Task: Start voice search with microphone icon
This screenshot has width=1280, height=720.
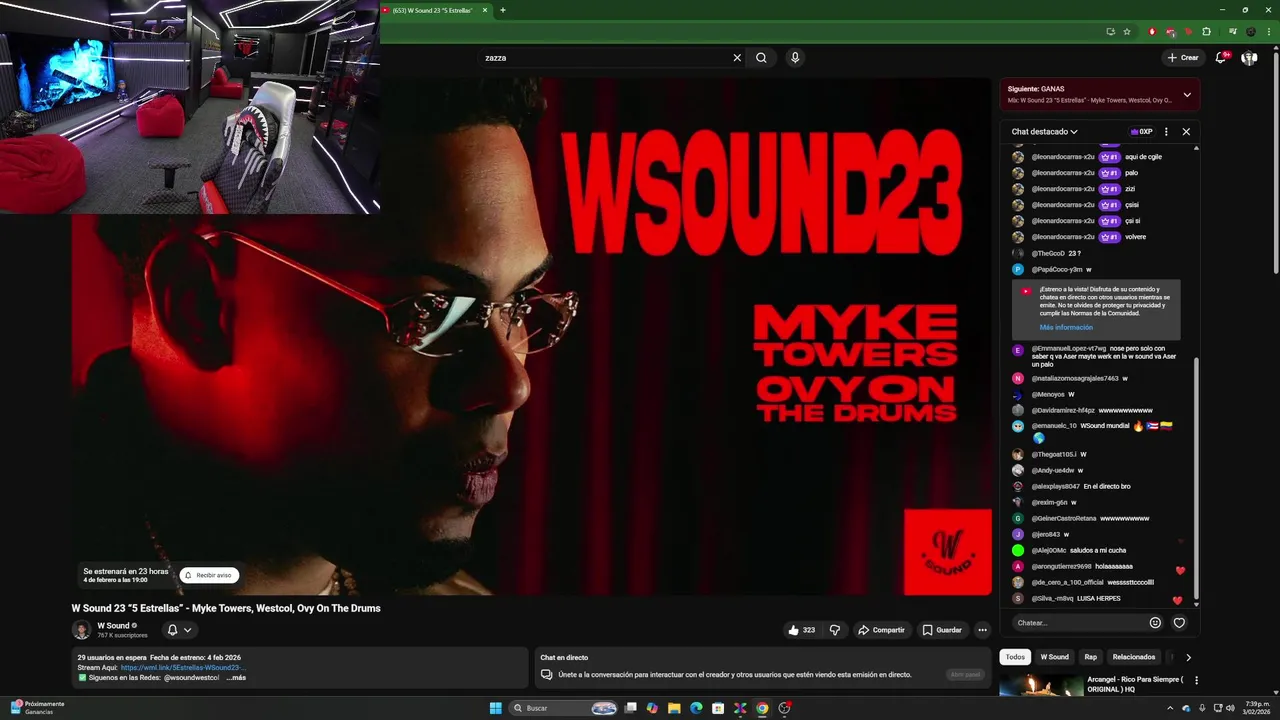Action: coord(795,58)
